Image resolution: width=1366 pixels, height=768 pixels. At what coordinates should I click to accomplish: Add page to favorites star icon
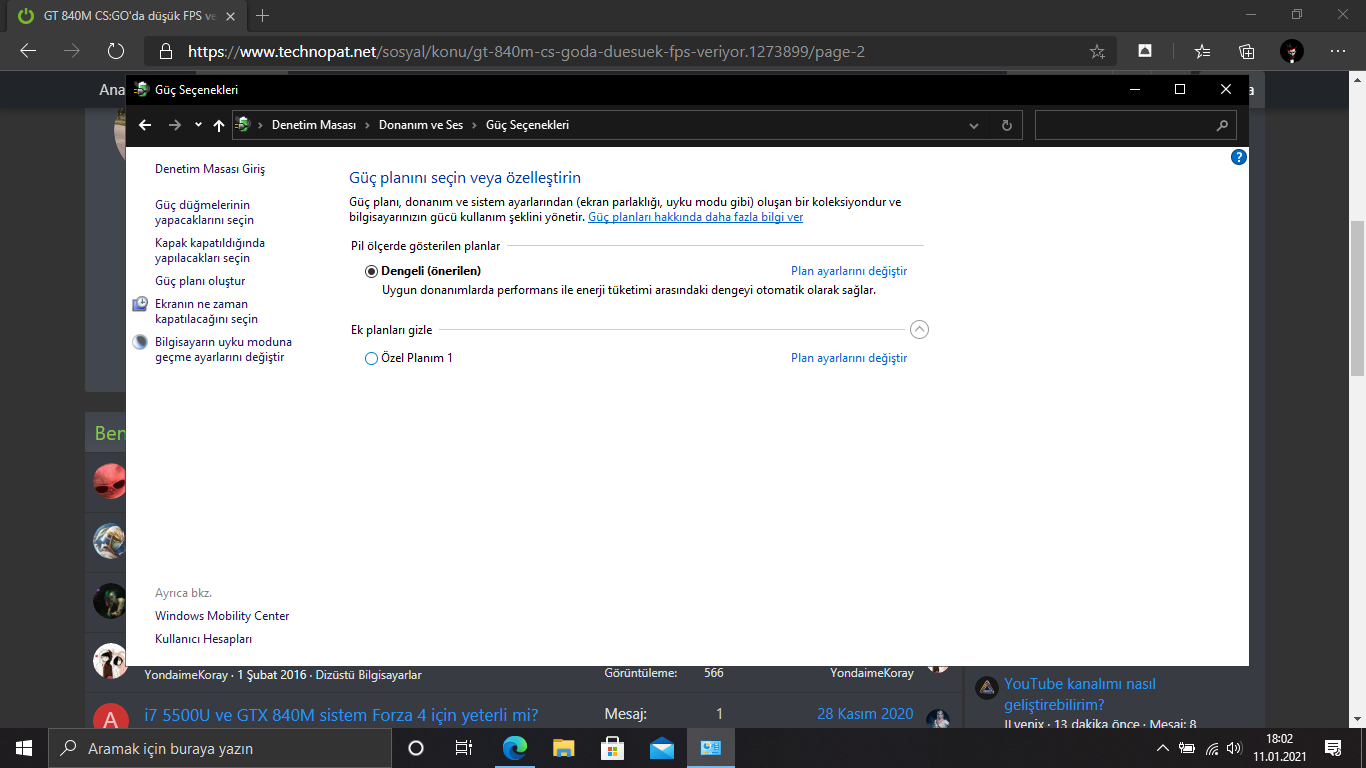pyautogui.click(x=1097, y=51)
